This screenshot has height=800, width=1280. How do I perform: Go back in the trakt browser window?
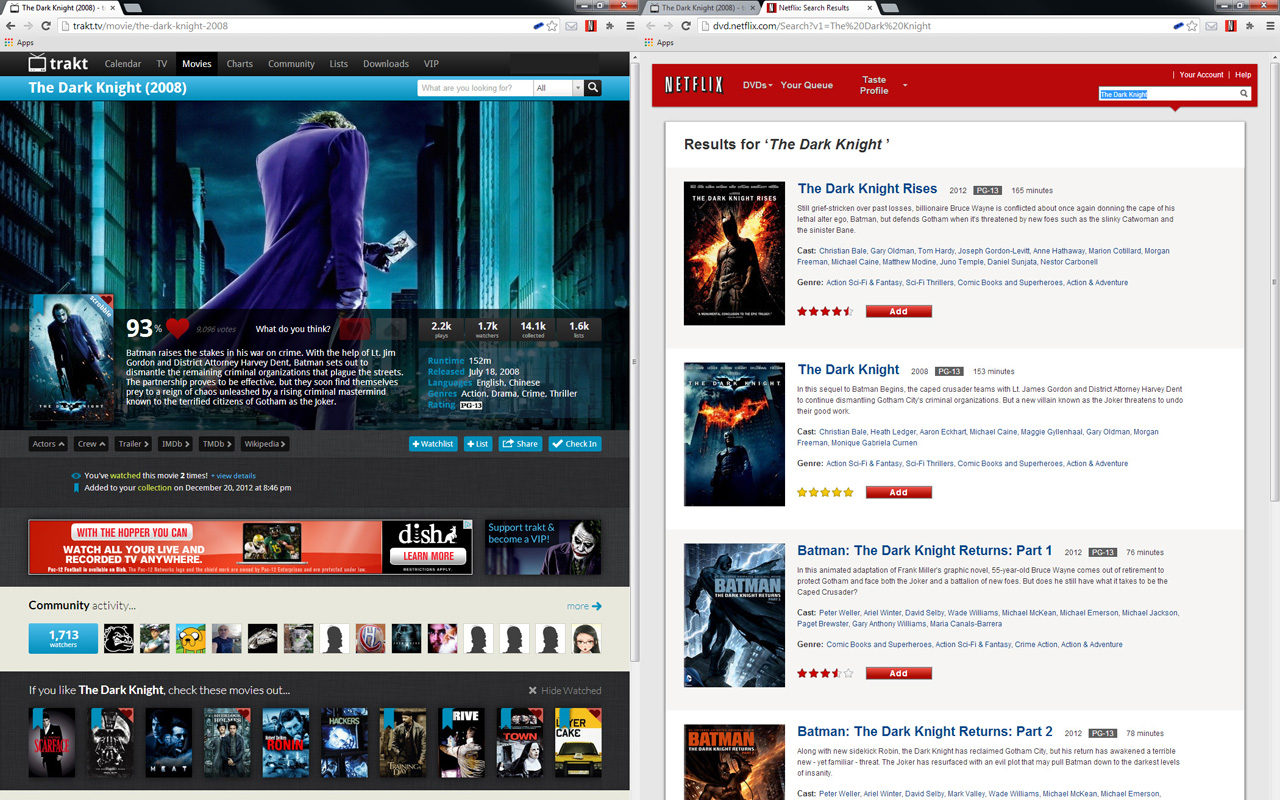(11, 26)
